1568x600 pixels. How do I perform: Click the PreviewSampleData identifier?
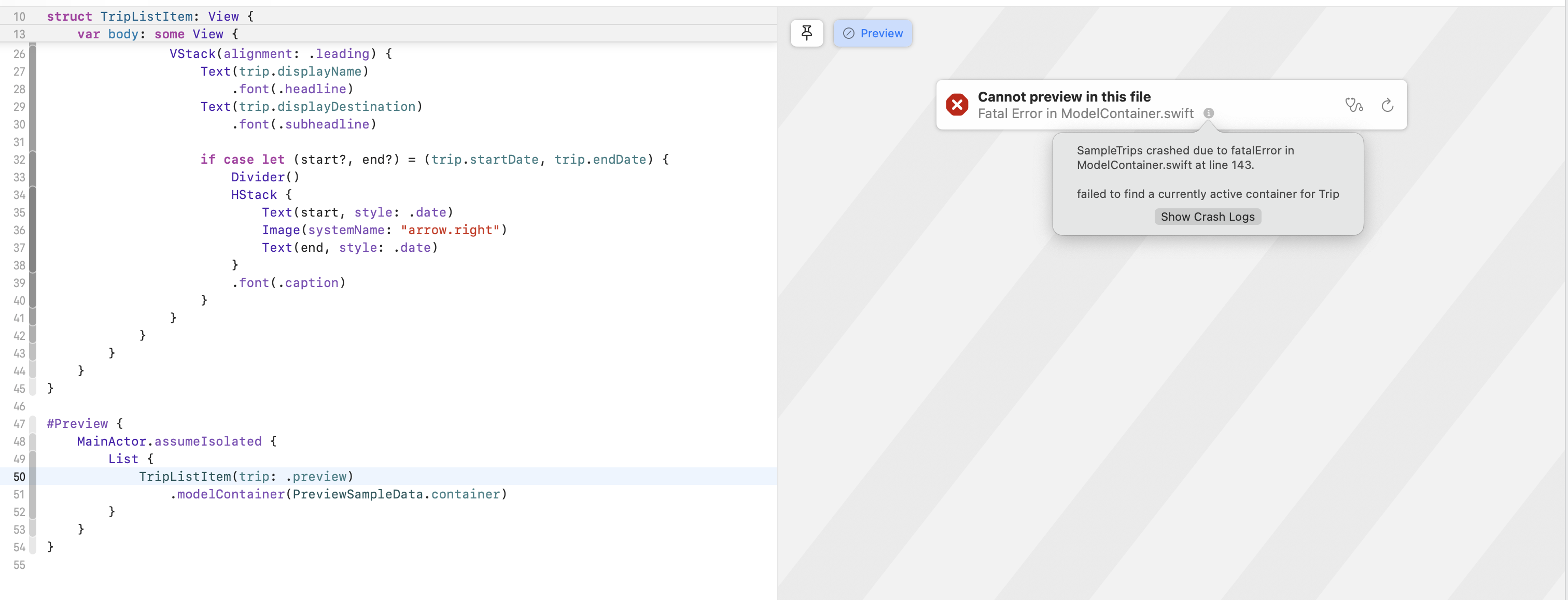[357, 494]
